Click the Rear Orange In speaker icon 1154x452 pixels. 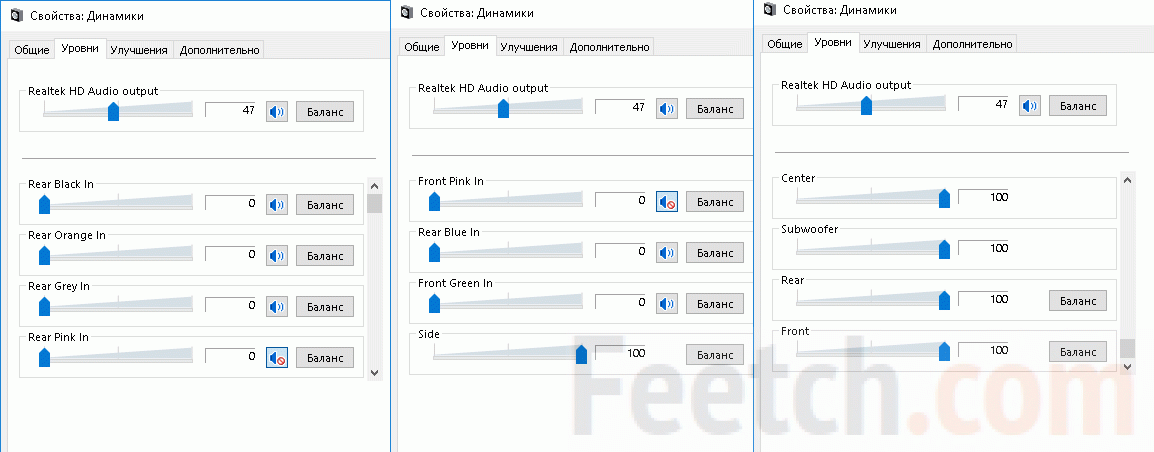(277, 255)
